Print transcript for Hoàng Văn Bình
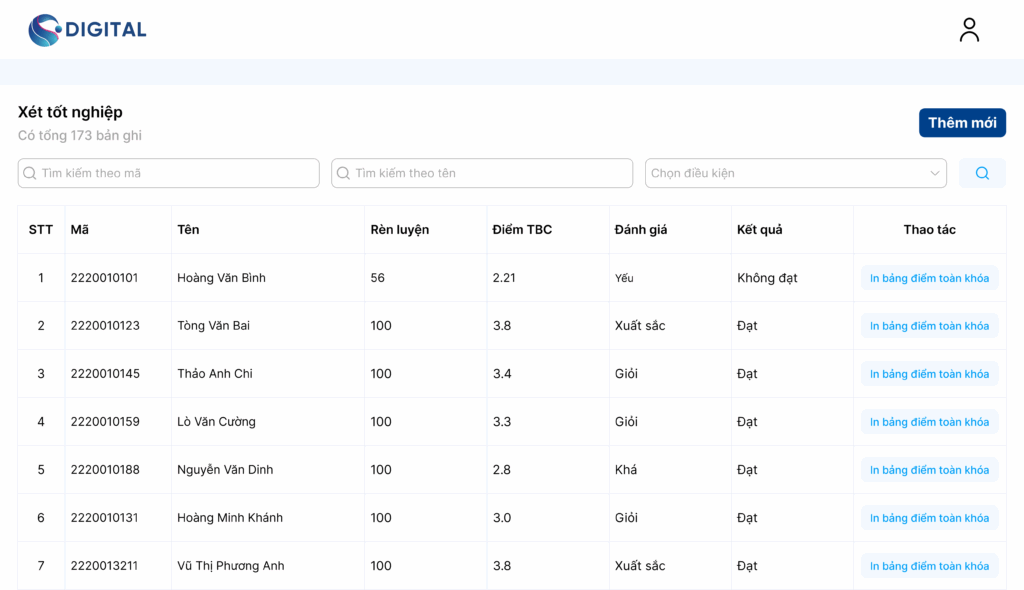The image size is (1024, 590). tap(929, 278)
